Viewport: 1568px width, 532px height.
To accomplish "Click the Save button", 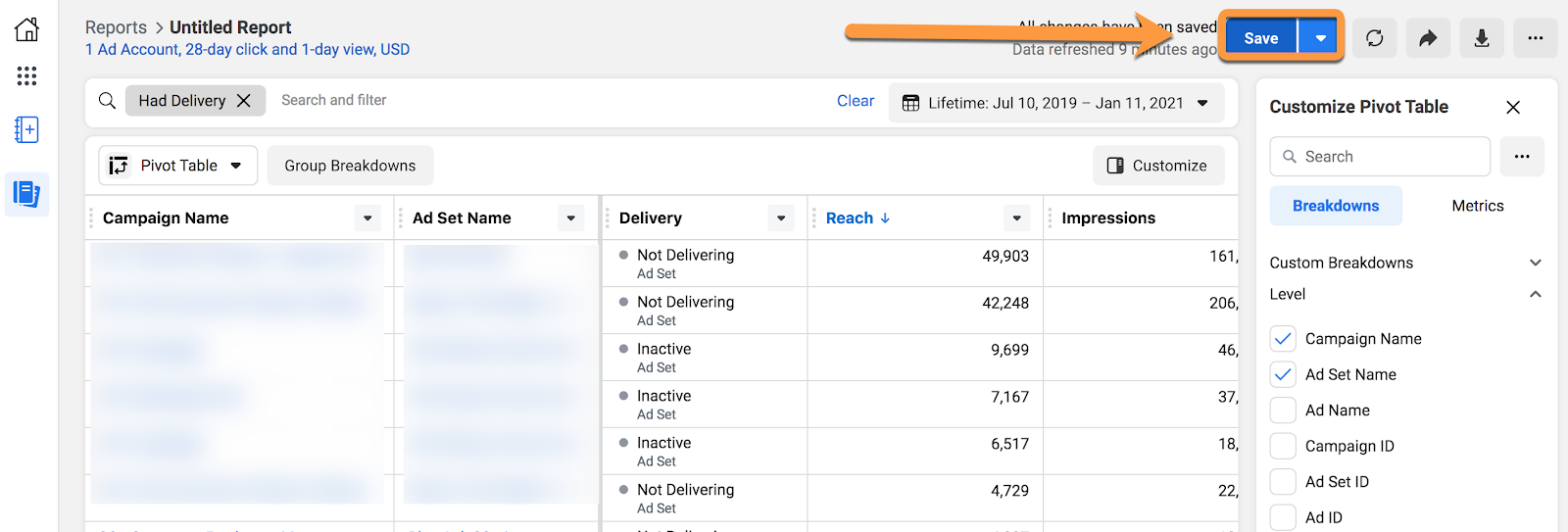I will (1260, 38).
